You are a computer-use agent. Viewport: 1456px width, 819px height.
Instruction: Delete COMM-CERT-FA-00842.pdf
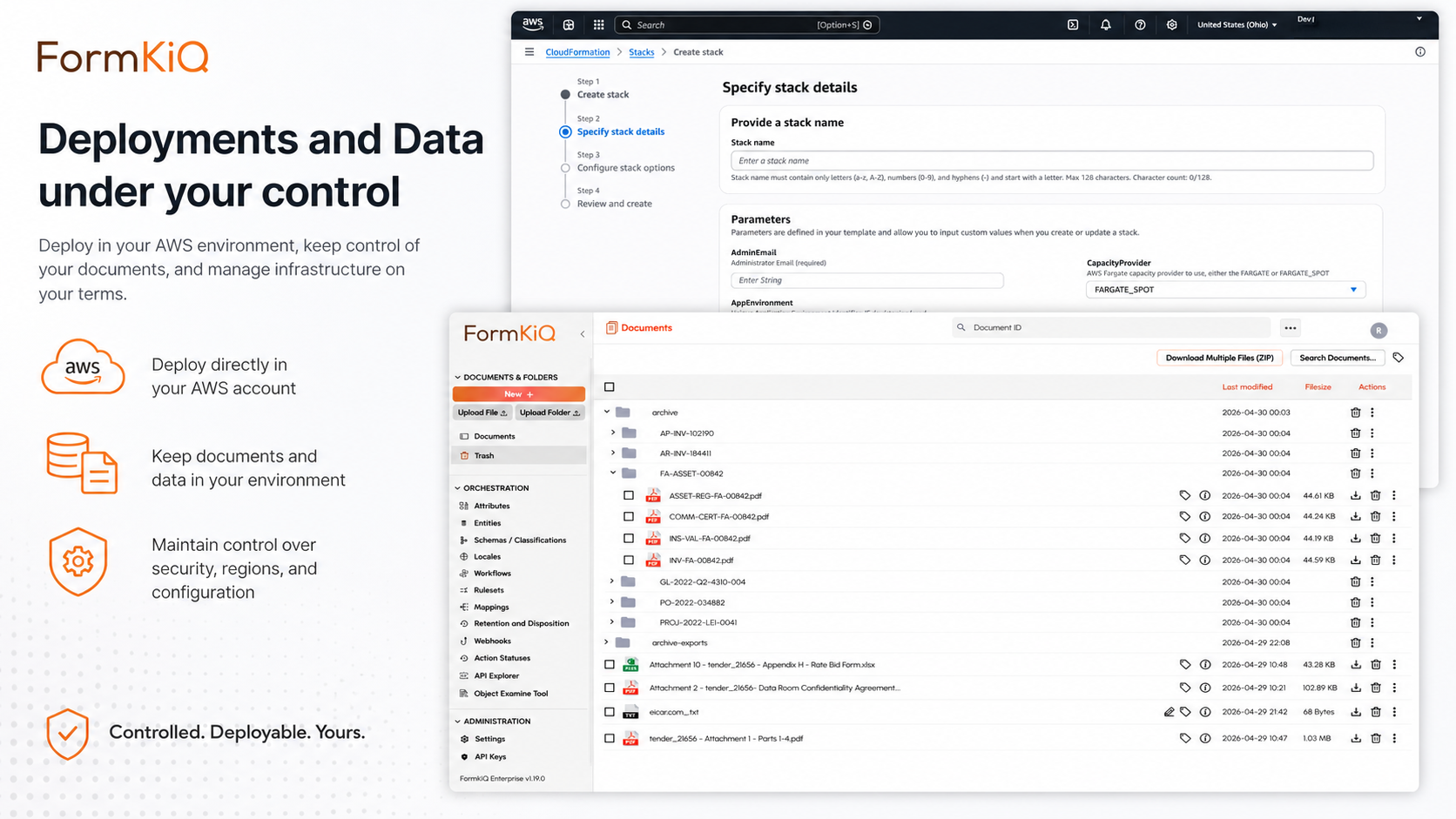[1376, 516]
